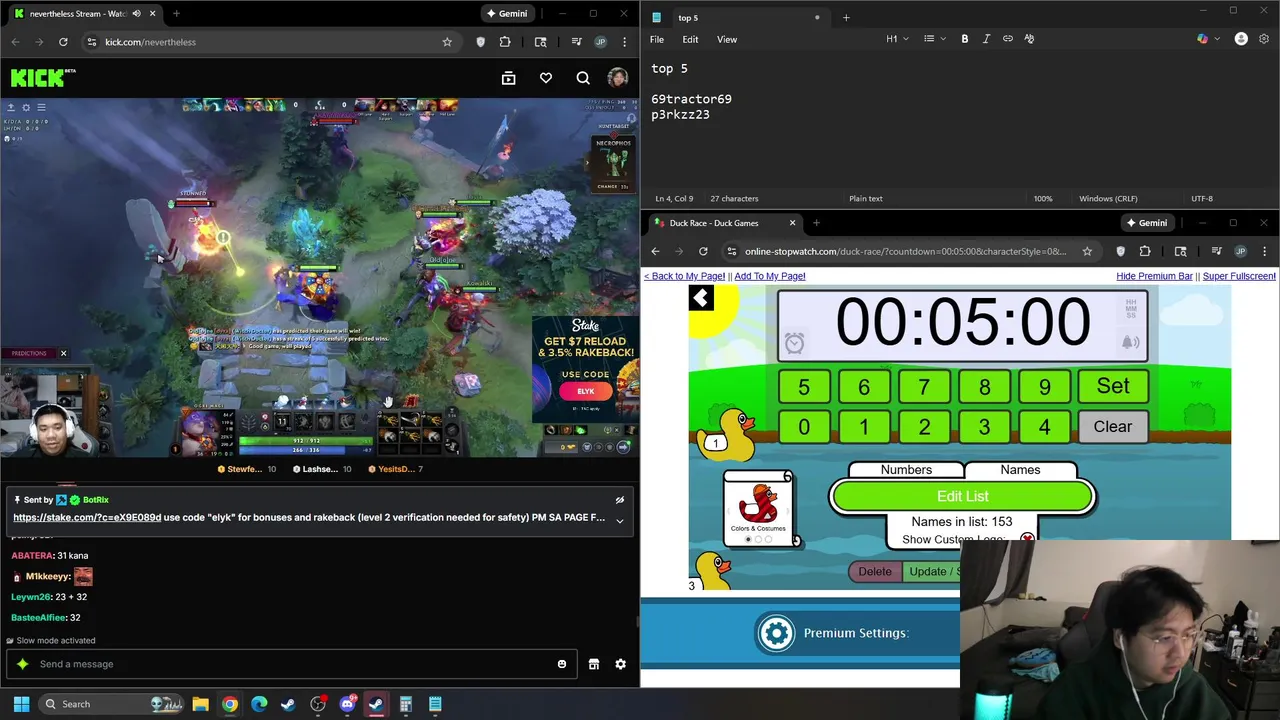
Task: Click clear formatting icon in Notepad
Action: click(1029, 39)
